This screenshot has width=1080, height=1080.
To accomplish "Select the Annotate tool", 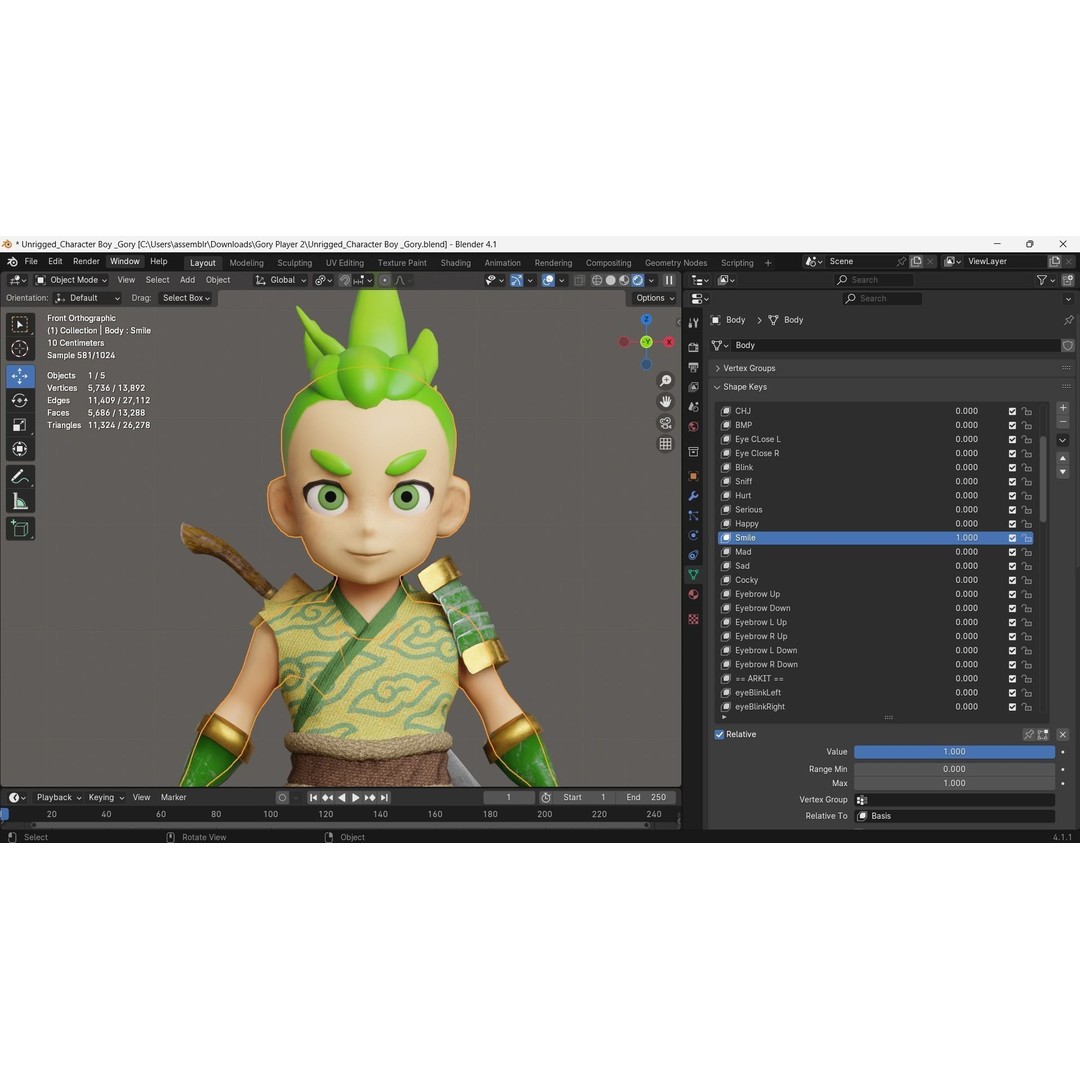I will click(20, 477).
